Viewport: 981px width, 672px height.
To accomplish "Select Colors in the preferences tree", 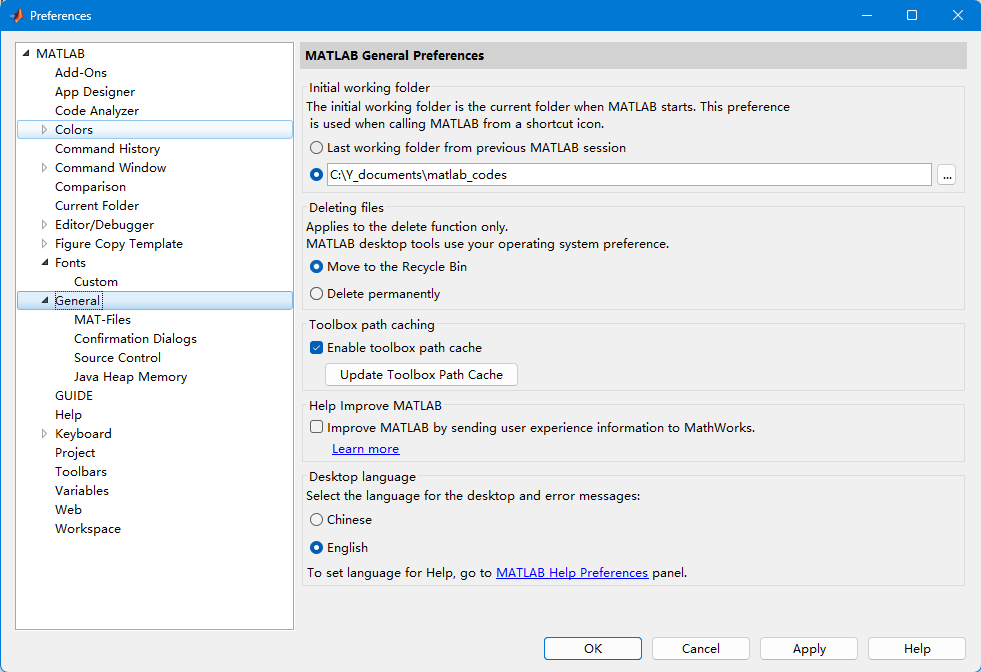I will (74, 130).
